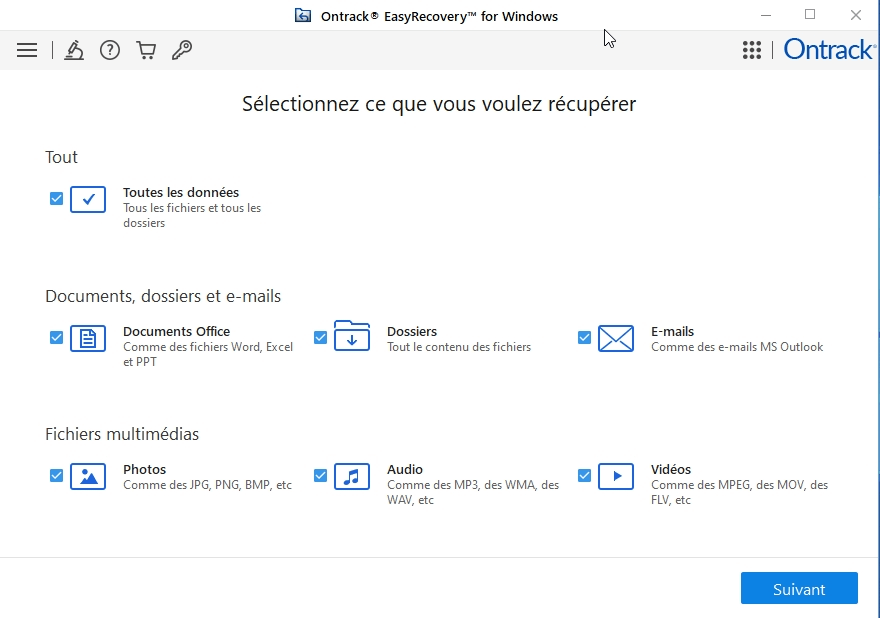
Task: Click the Suivant button
Action: click(799, 588)
